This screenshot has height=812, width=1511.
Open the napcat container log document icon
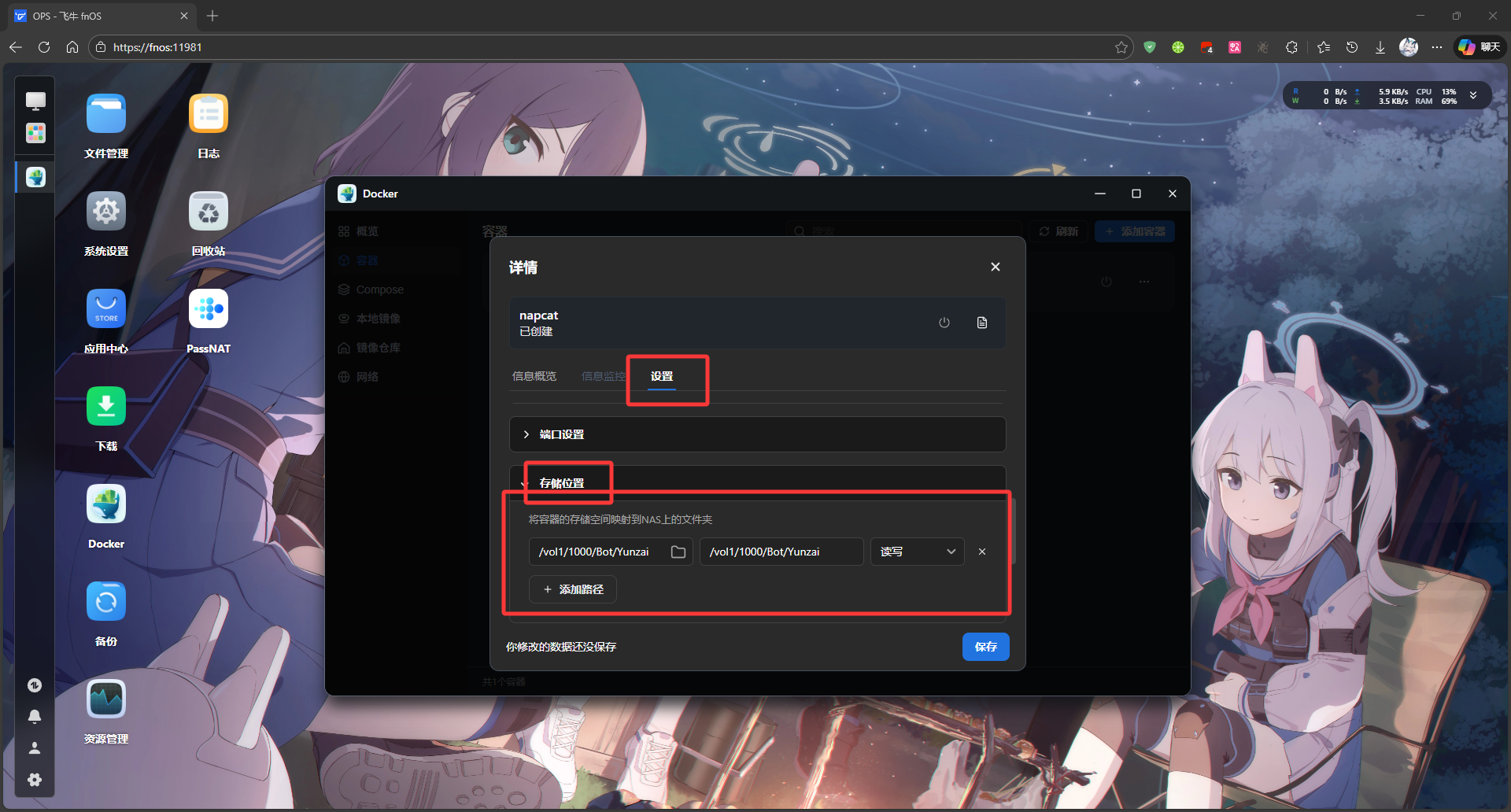pyautogui.click(x=982, y=323)
